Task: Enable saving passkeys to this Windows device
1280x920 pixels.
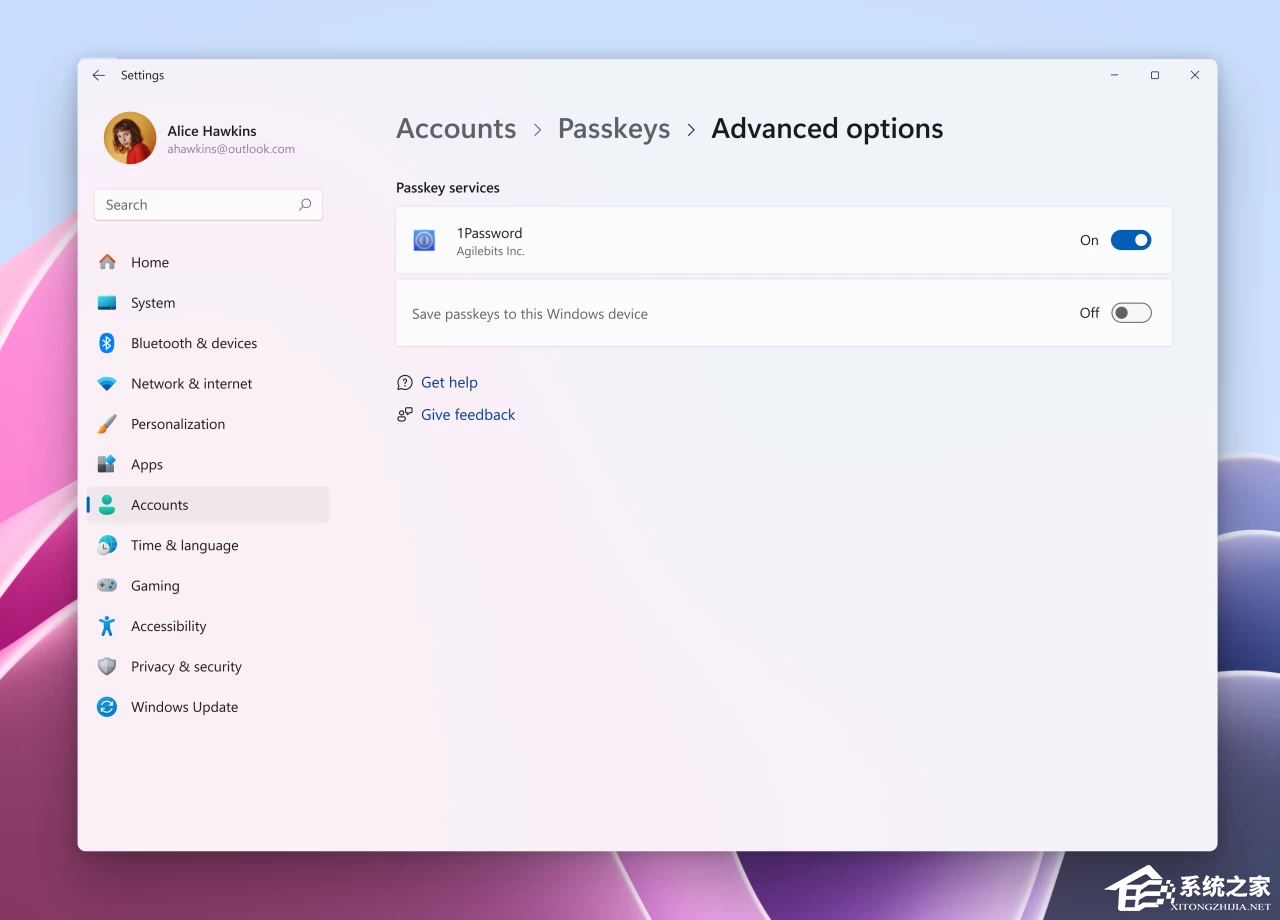Action: click(1131, 312)
